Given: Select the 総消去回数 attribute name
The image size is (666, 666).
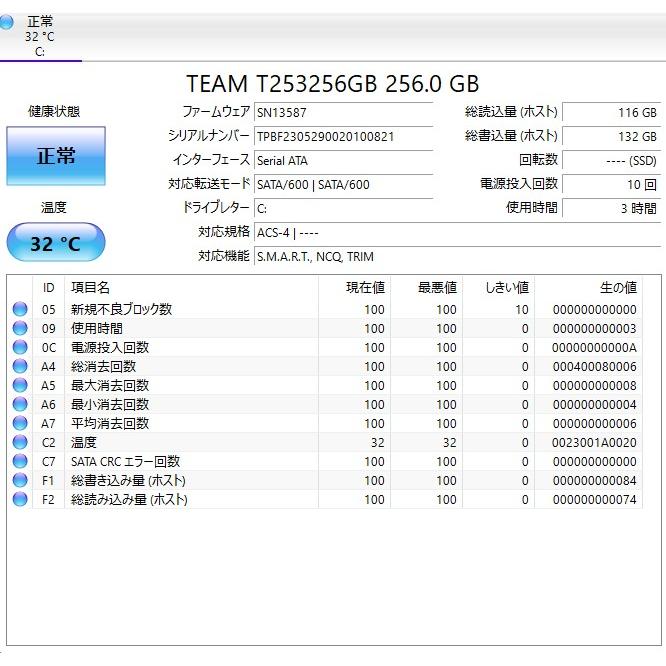Looking at the screenshot, I should 103,366.
